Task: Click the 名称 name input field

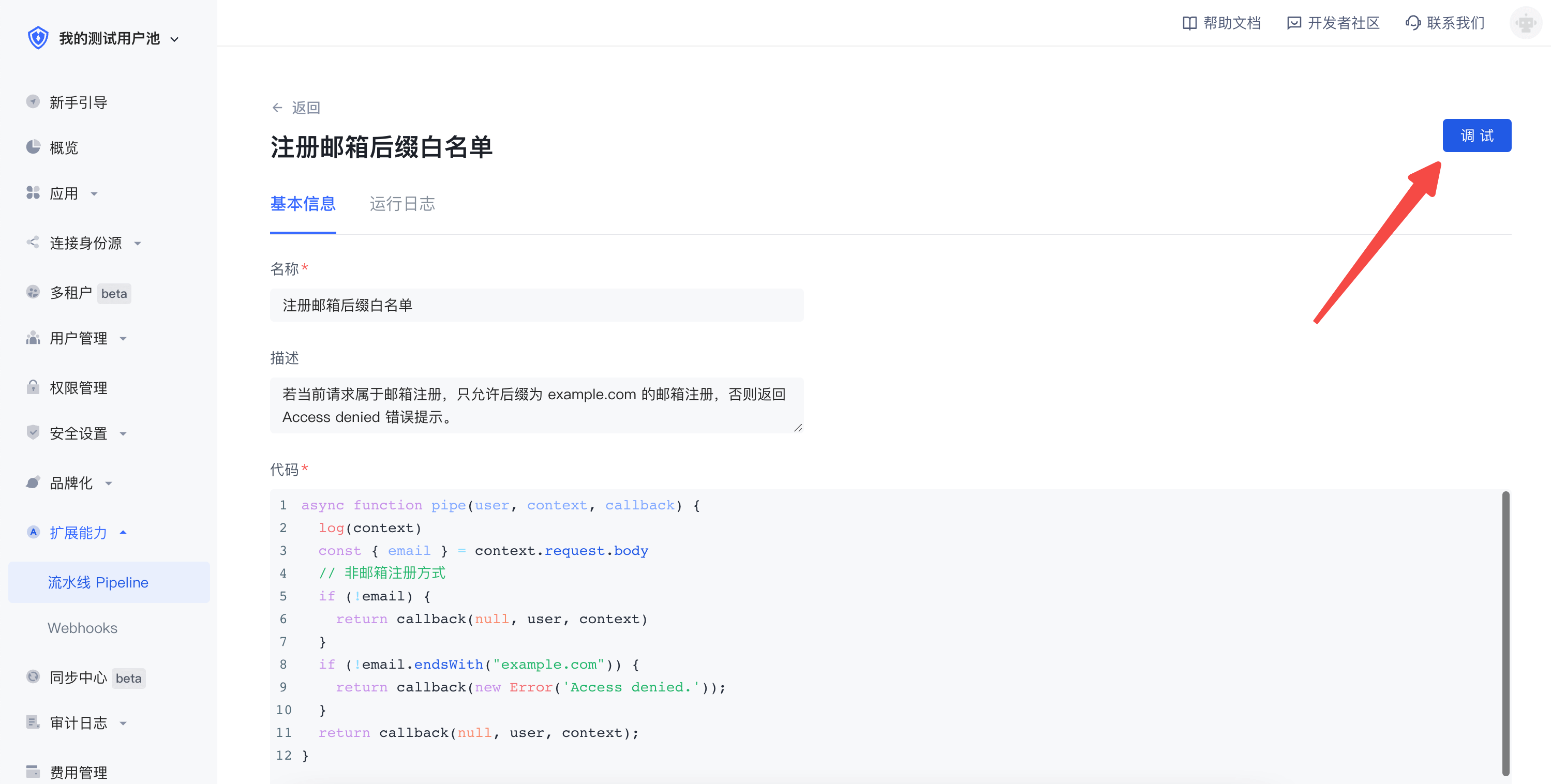Action: [536, 305]
